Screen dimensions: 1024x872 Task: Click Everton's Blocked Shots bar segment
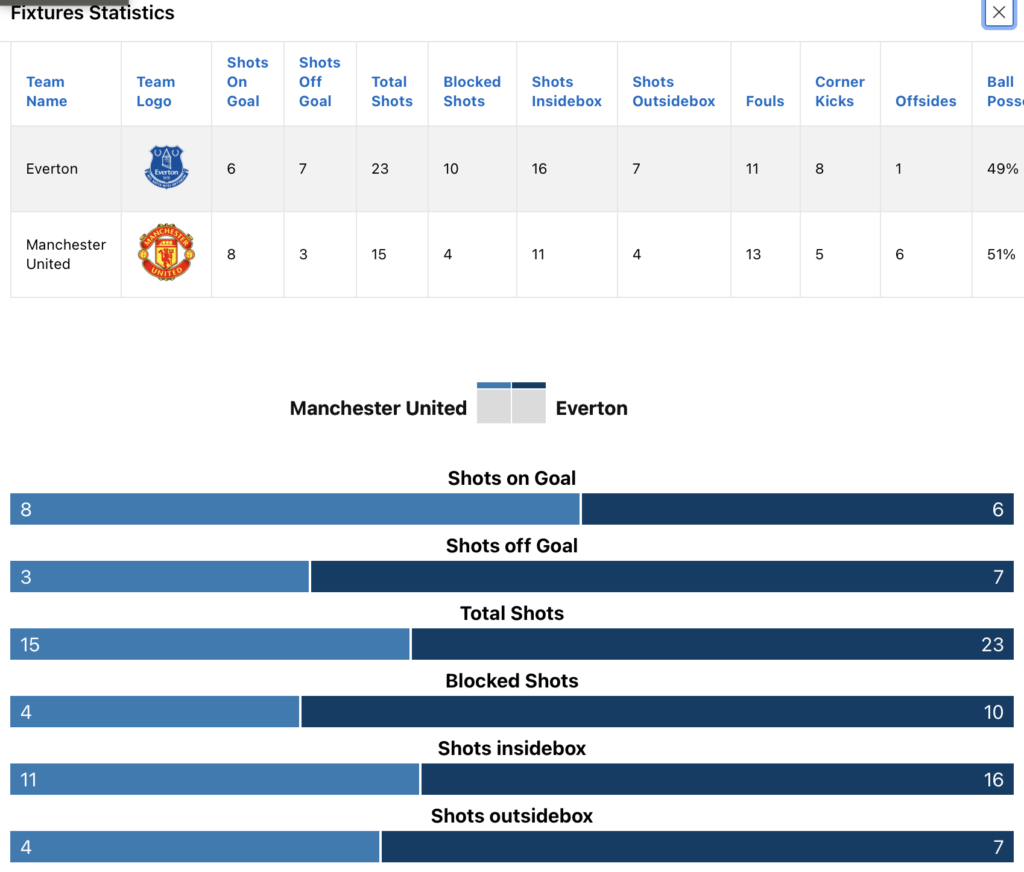(x=657, y=712)
